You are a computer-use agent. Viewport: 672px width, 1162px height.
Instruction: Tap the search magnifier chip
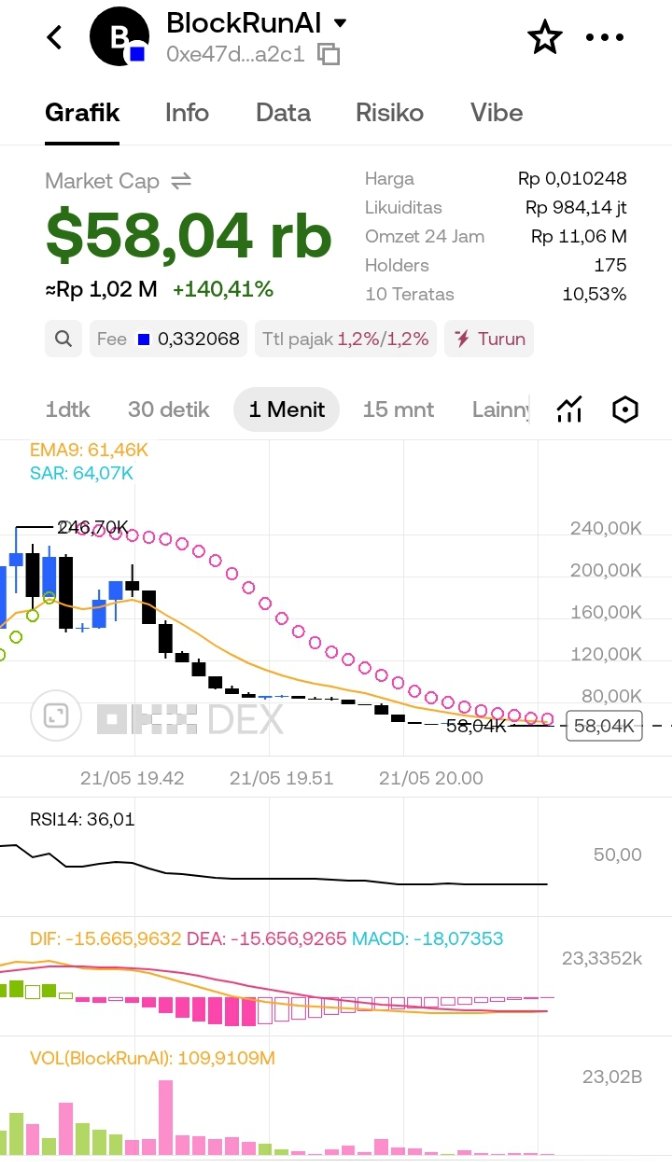coord(64,339)
